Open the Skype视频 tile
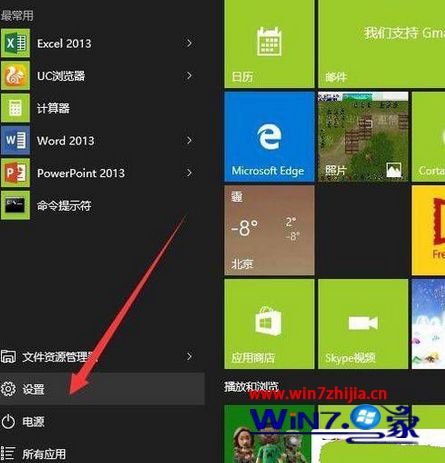 click(363, 324)
